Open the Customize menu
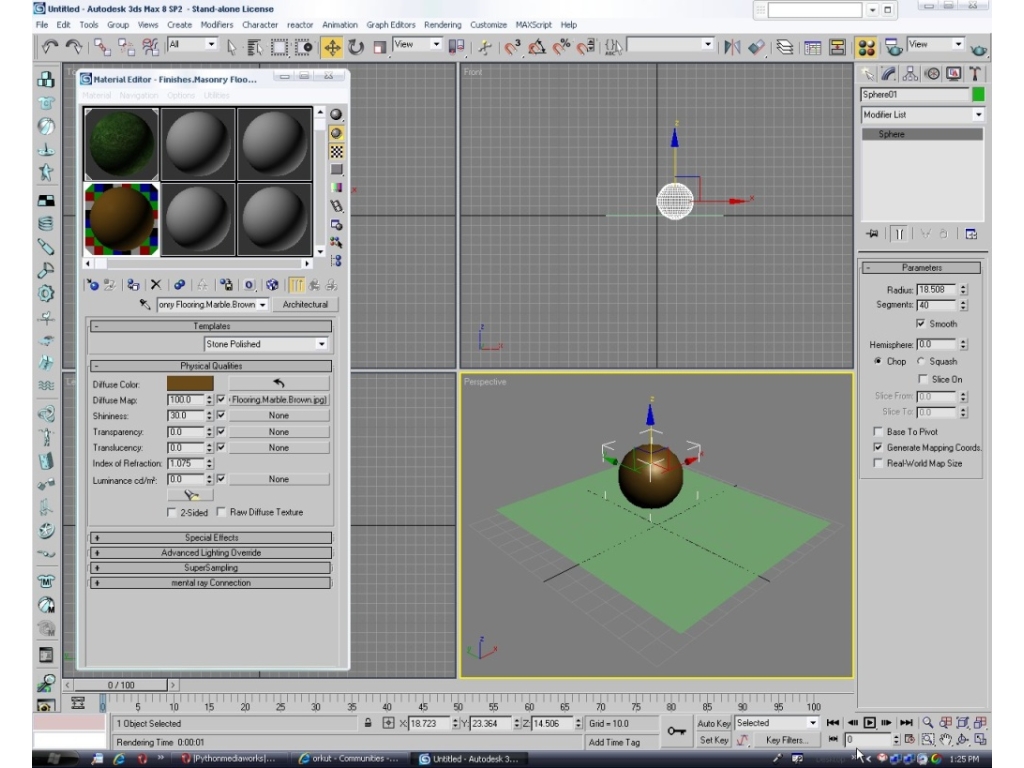Image resolution: width=1024 pixels, height=768 pixels. (488, 25)
